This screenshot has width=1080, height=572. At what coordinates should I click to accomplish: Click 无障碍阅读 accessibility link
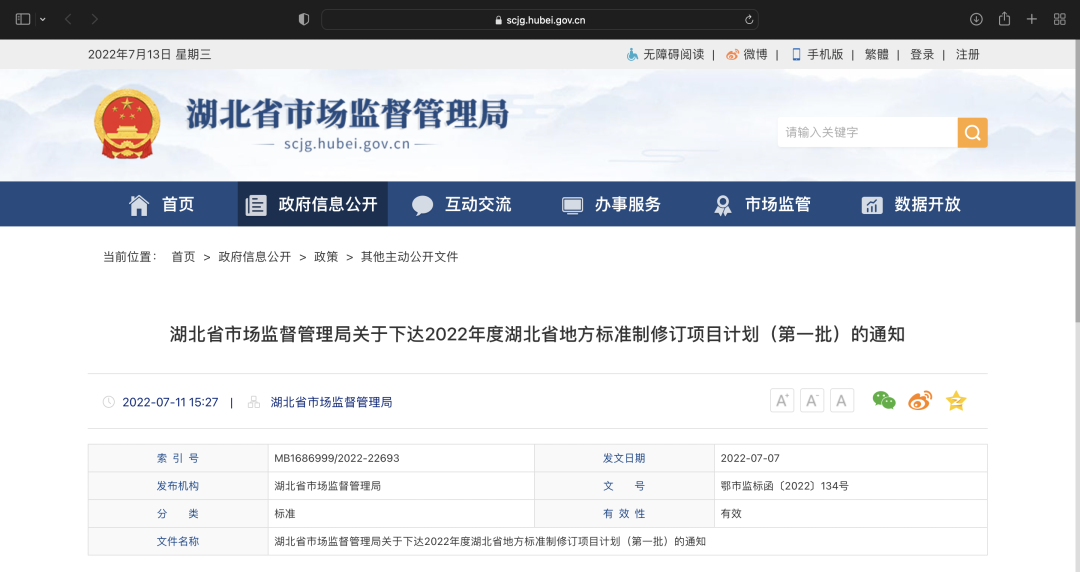click(x=665, y=54)
